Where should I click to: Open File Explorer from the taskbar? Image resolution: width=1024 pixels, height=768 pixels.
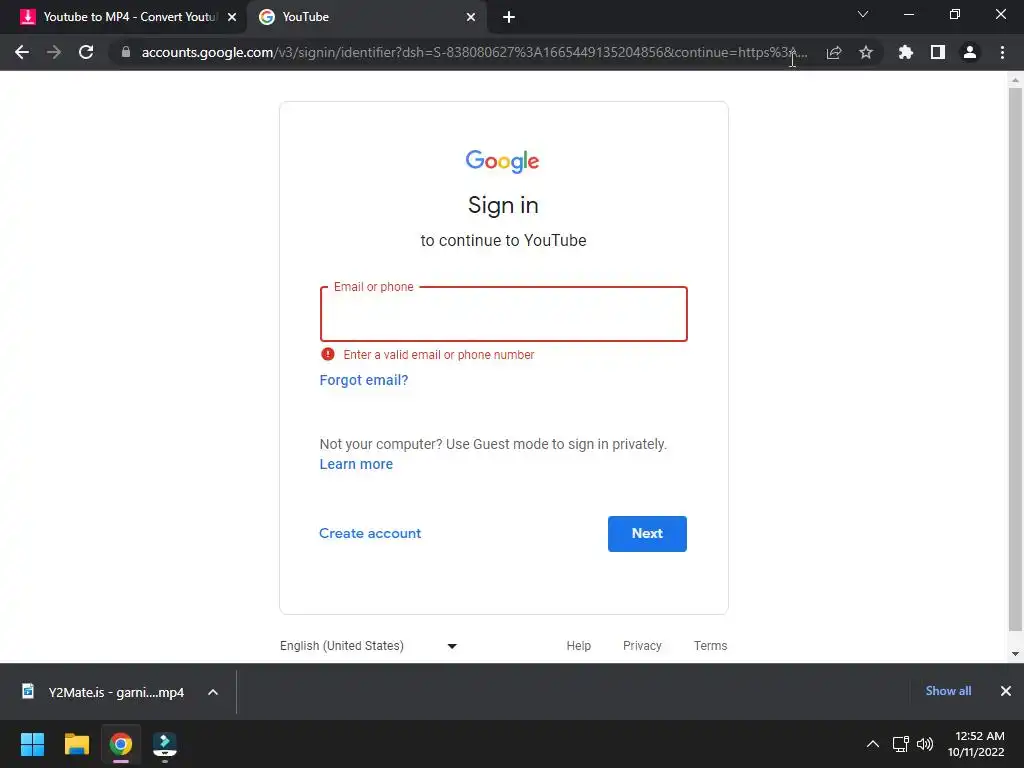tap(76, 744)
